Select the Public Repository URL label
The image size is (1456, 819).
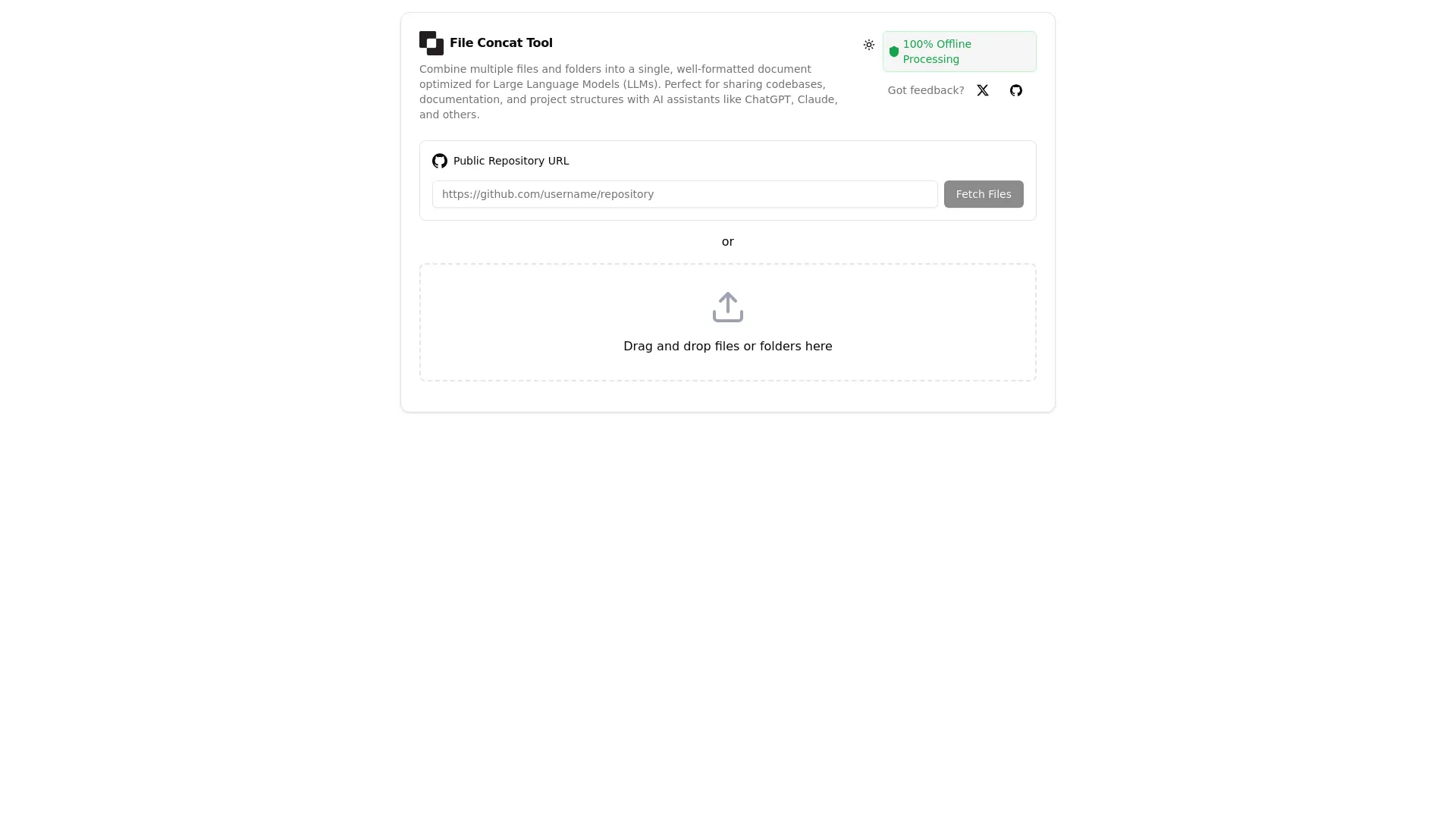[511, 161]
